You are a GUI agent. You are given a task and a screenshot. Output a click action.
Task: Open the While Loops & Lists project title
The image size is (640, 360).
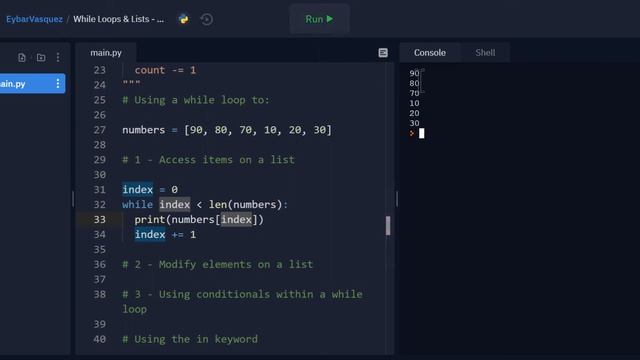(x=118, y=19)
